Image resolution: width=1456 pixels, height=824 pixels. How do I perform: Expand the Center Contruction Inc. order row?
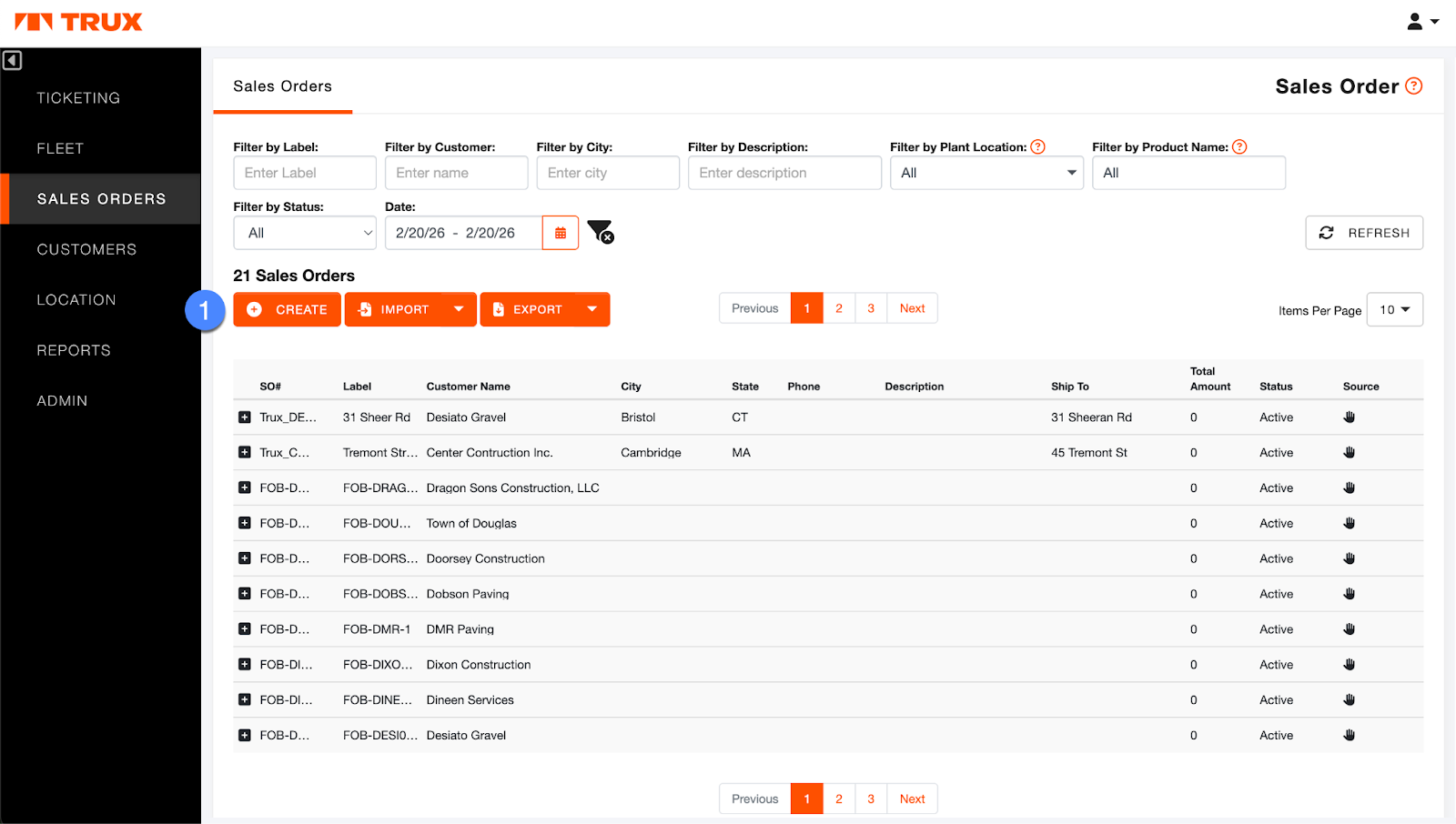[245, 453]
